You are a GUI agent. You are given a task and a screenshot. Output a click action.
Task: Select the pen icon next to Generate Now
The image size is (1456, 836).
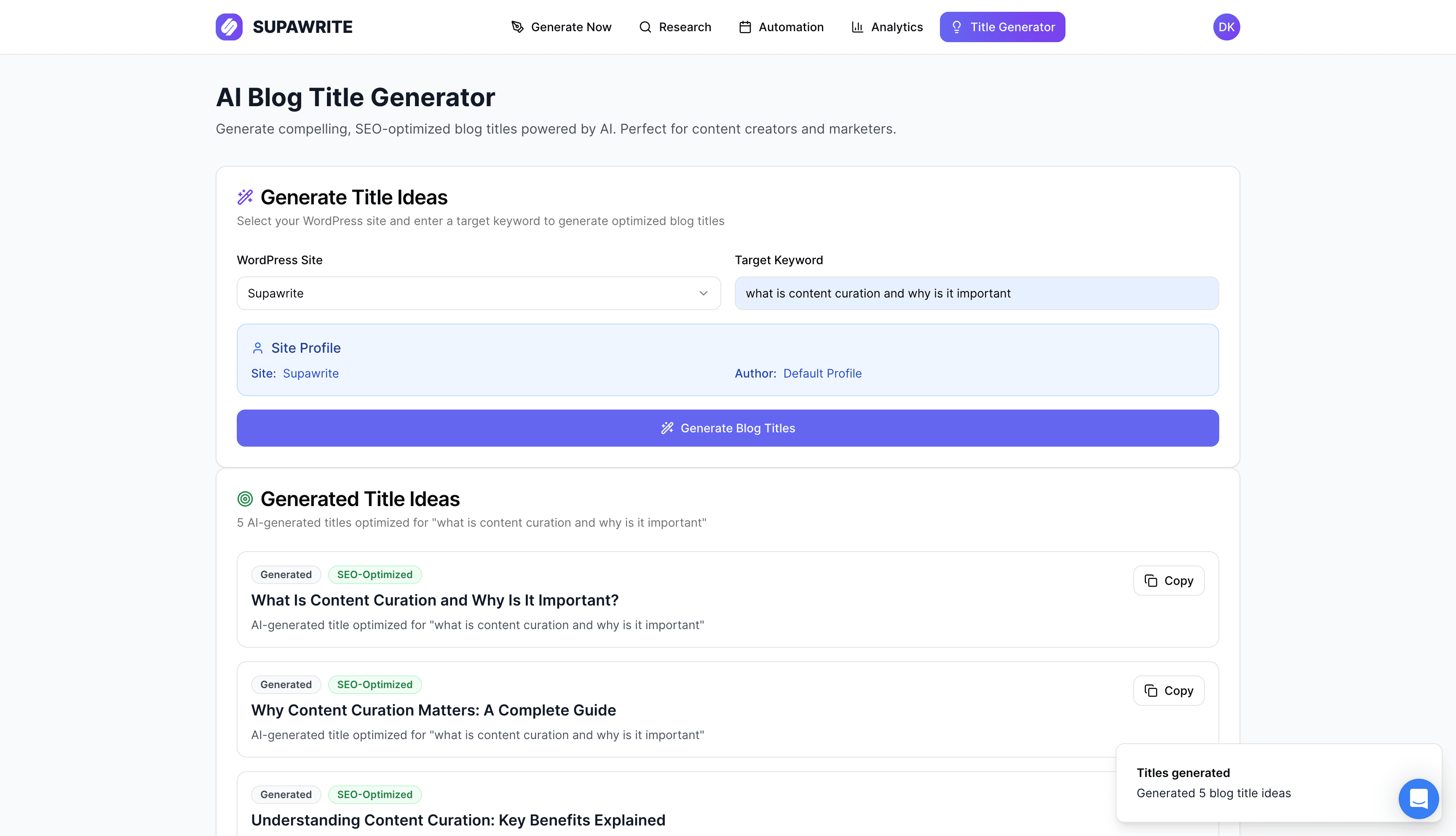[x=517, y=27]
